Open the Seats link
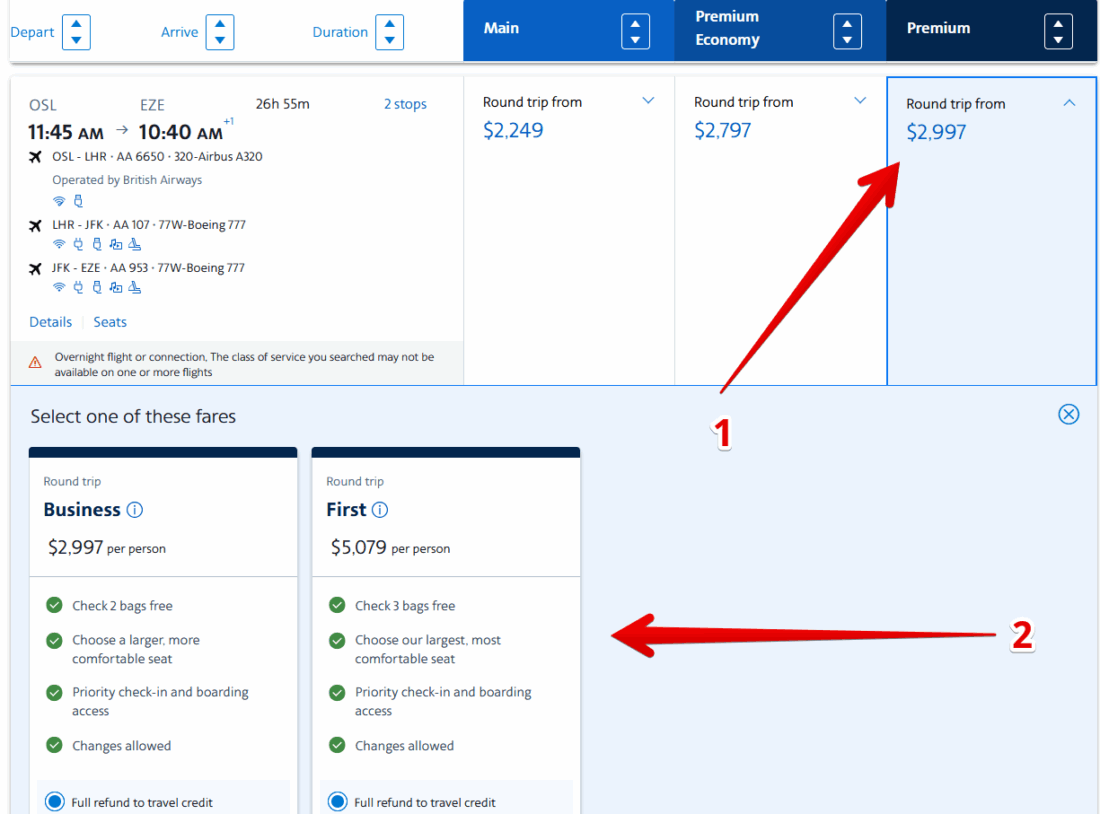Image resolution: width=1100 pixels, height=814 pixels. point(110,322)
